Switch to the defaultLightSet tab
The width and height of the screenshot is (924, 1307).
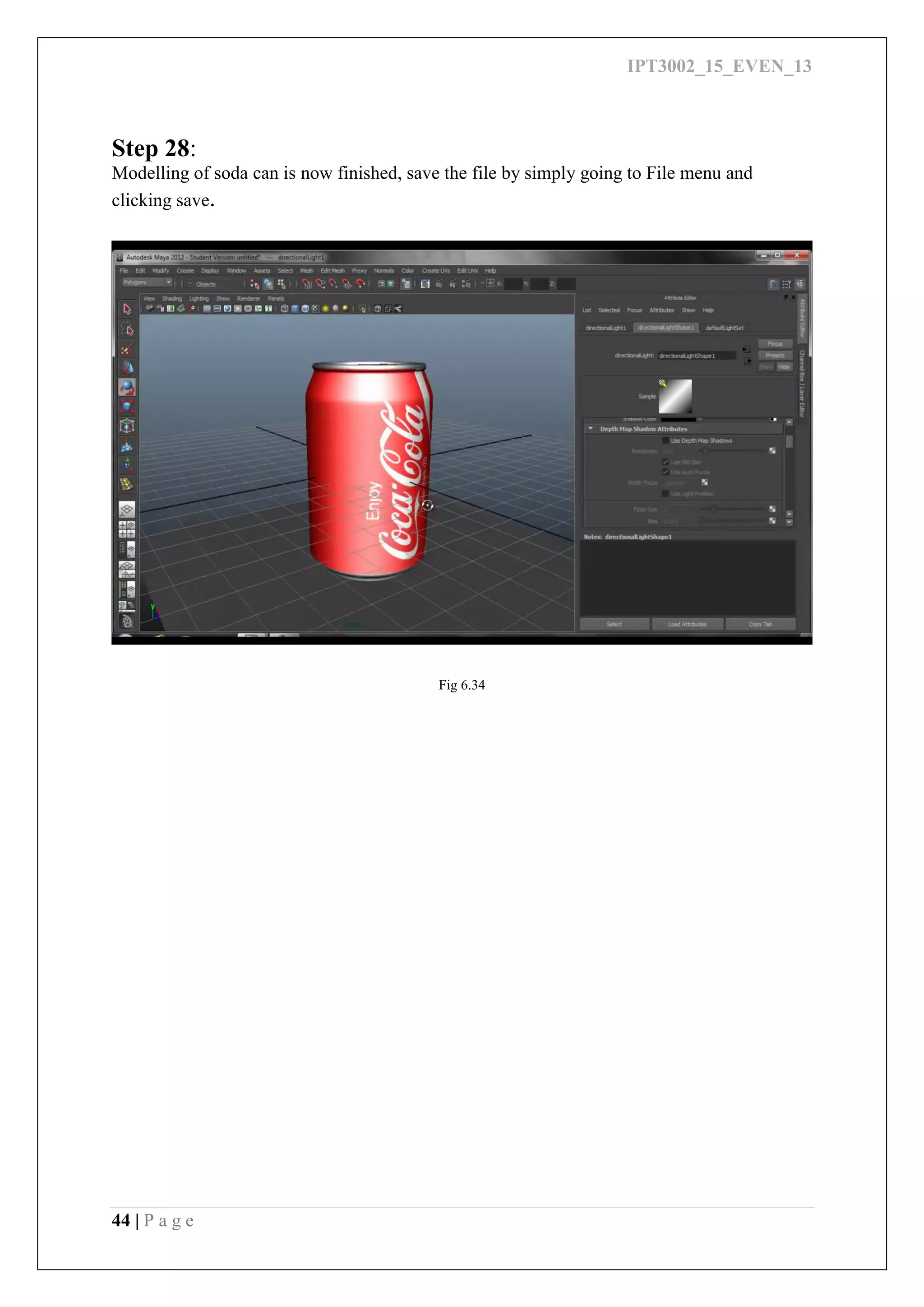(x=724, y=328)
